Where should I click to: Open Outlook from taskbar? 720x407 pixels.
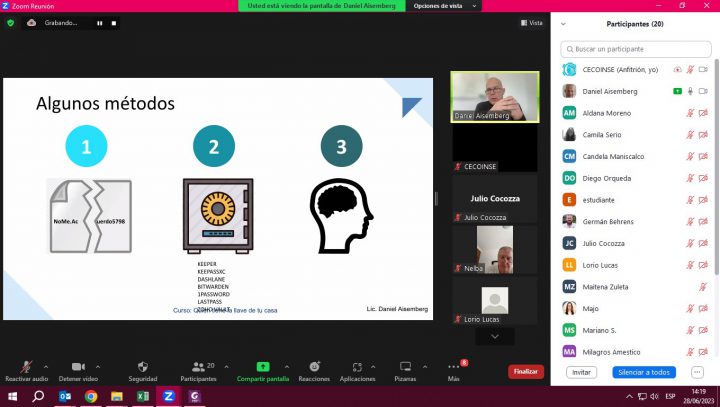coord(65,396)
